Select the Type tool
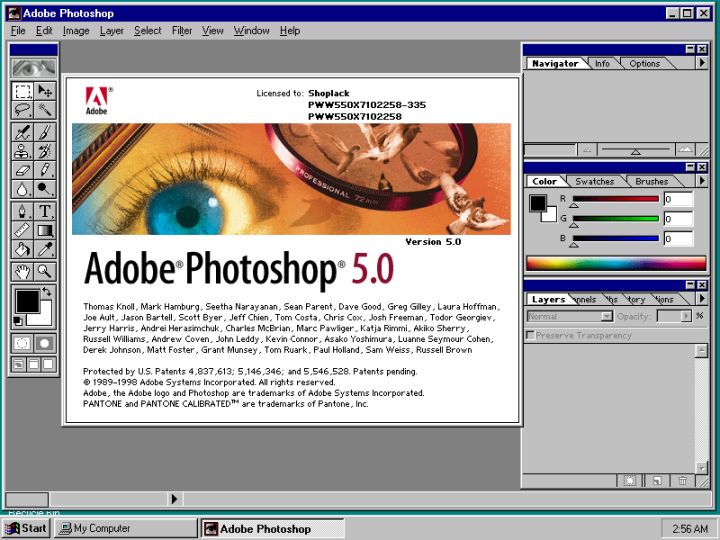Screen dimensions: 720x540 click(45, 211)
